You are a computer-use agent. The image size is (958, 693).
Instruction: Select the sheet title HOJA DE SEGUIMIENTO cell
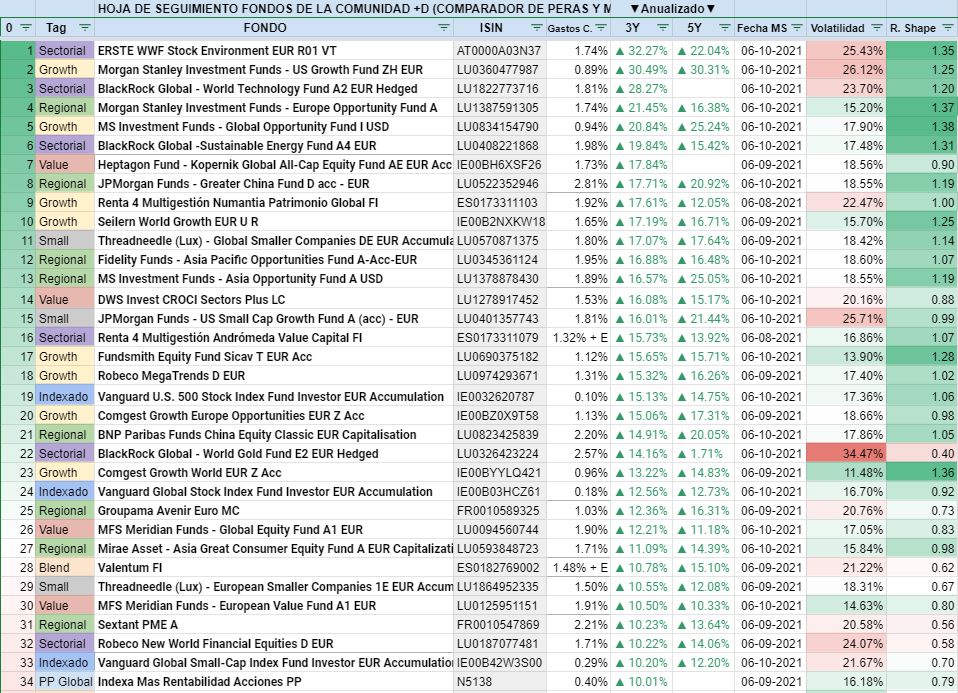click(353, 9)
